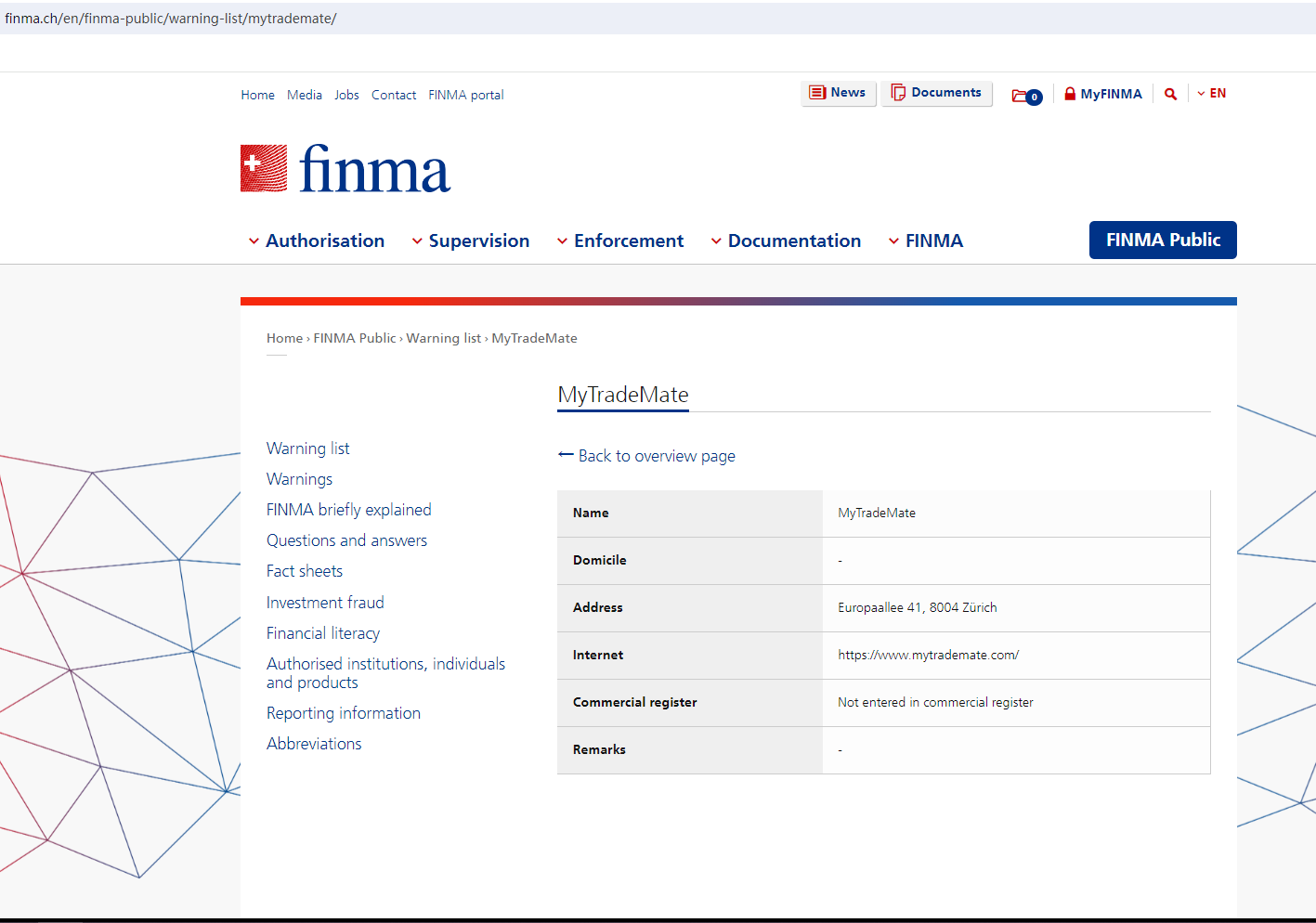Click the FINMA logo
The image size is (1316, 923).
pos(345,169)
